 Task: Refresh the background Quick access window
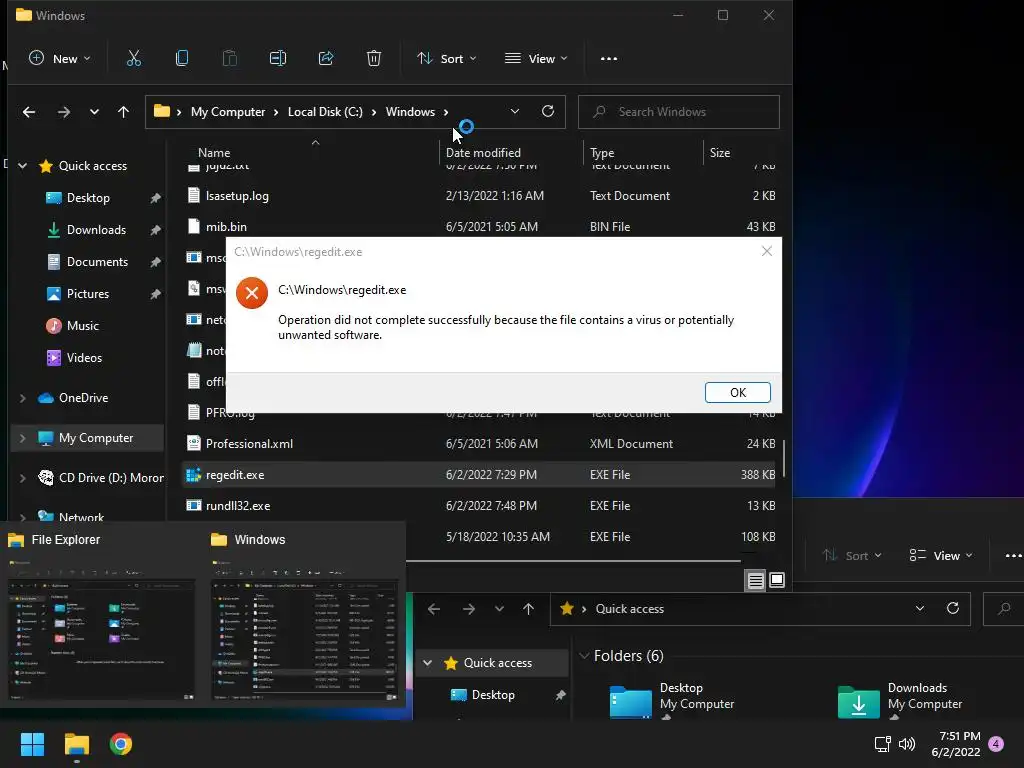[x=953, y=609]
